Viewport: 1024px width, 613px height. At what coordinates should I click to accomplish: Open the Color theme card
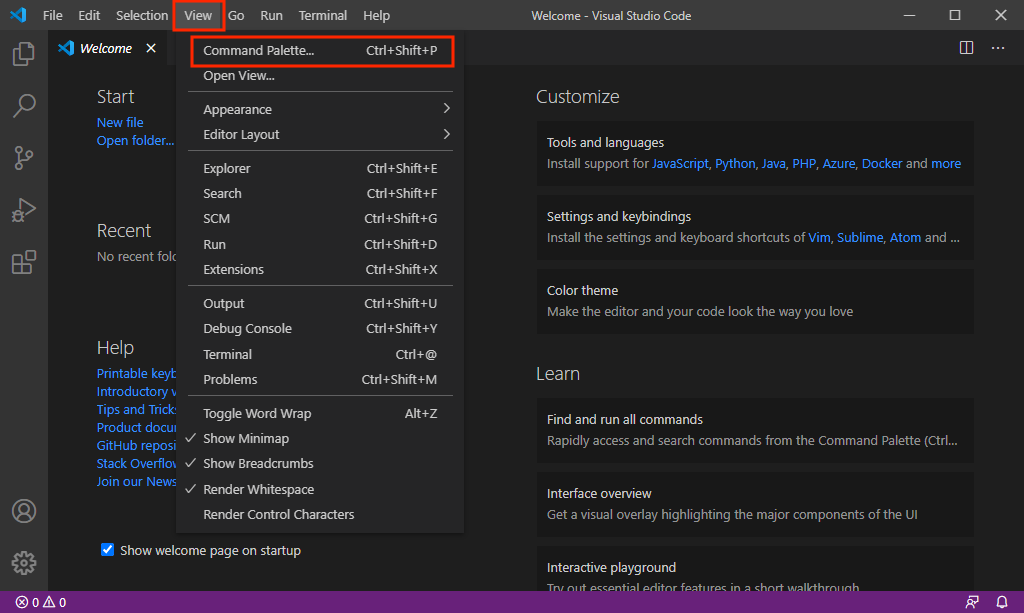click(755, 301)
